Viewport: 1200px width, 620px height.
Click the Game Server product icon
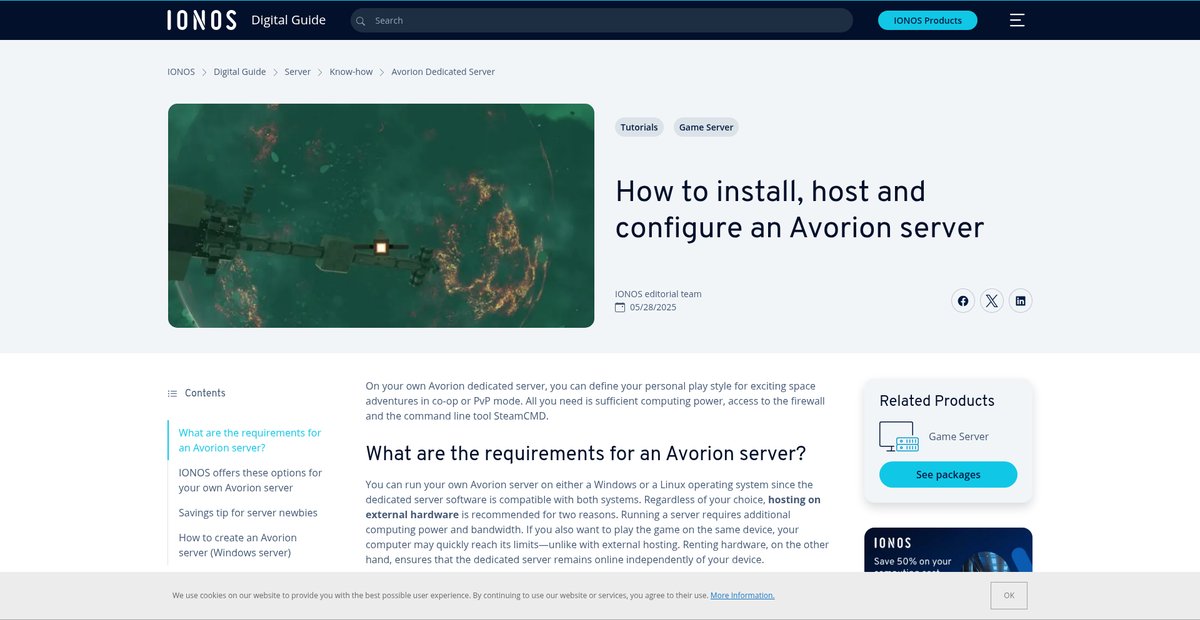tap(898, 437)
